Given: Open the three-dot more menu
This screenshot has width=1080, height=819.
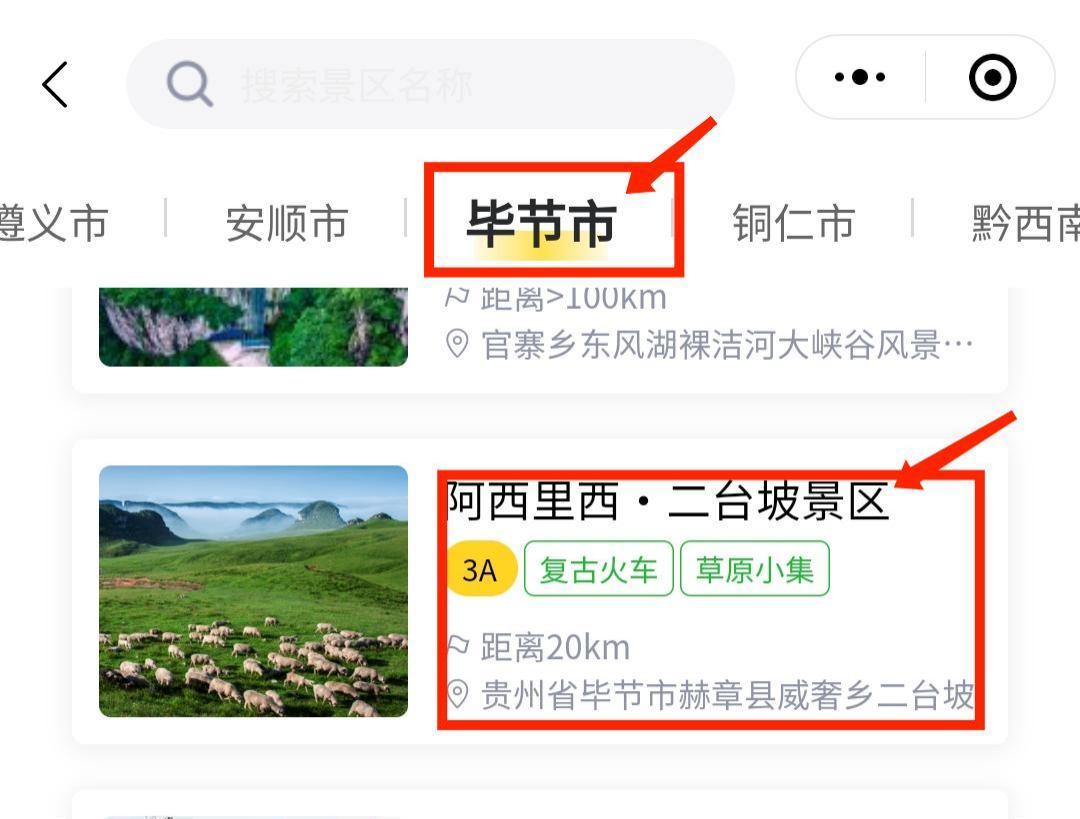Looking at the screenshot, I should pos(860,76).
